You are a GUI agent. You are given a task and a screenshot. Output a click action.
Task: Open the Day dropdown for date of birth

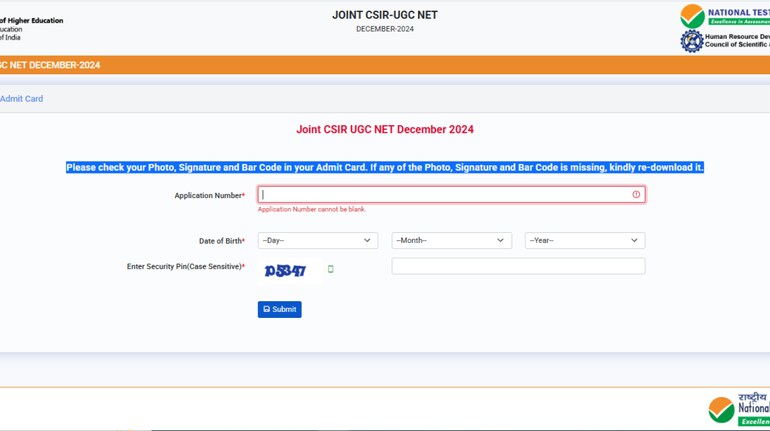click(x=317, y=241)
